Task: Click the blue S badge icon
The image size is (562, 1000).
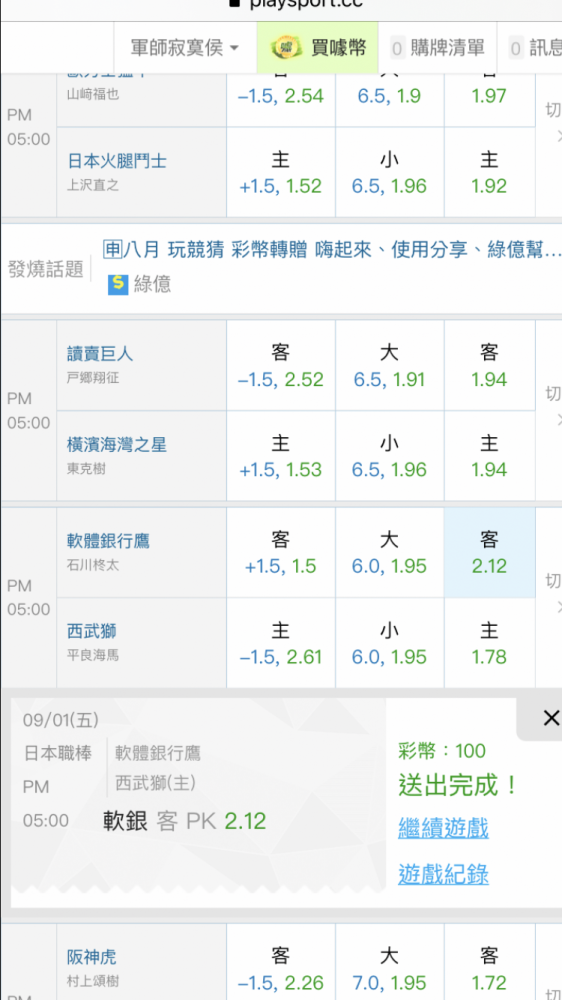Action: pos(118,284)
